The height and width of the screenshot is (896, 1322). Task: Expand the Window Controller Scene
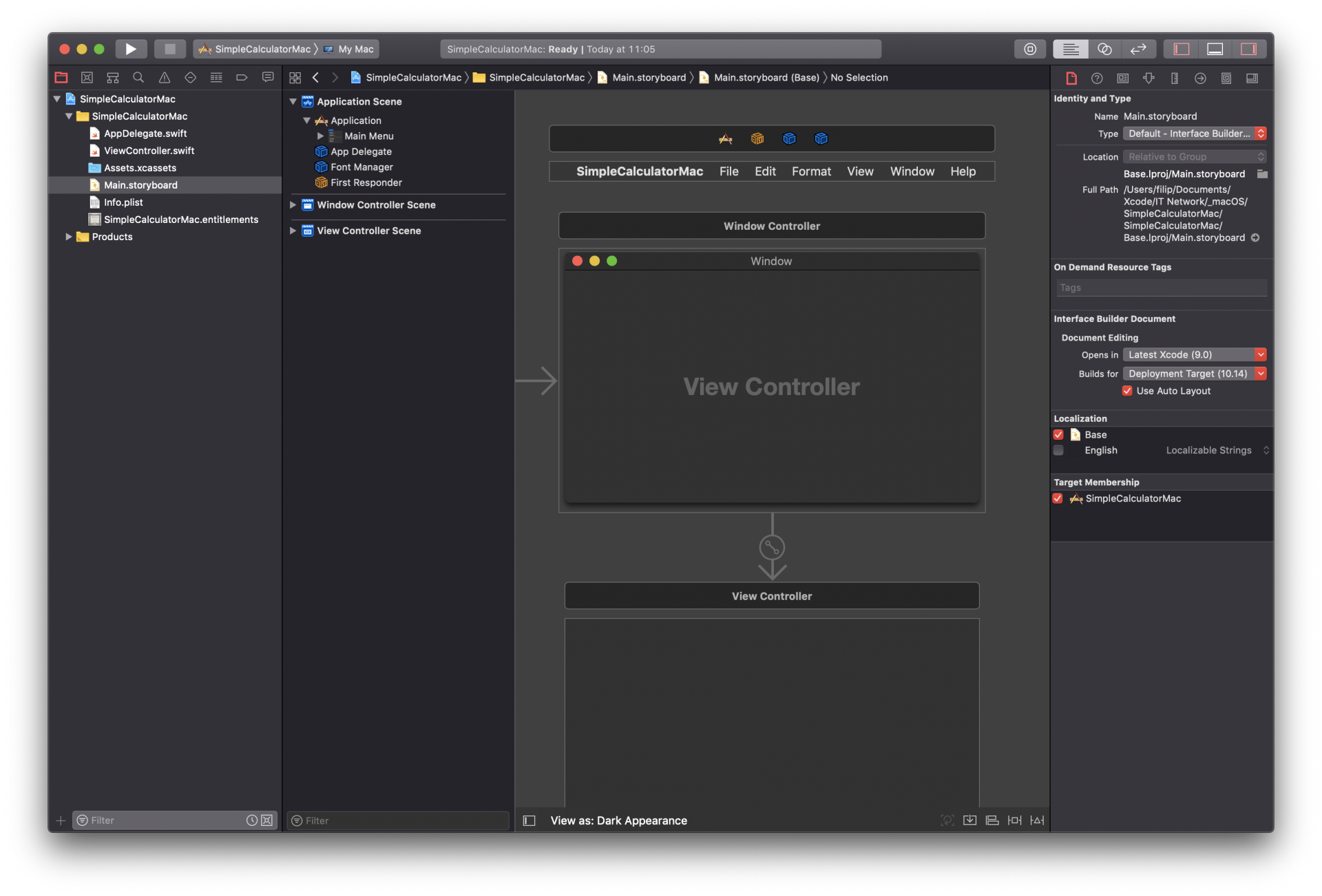click(293, 204)
